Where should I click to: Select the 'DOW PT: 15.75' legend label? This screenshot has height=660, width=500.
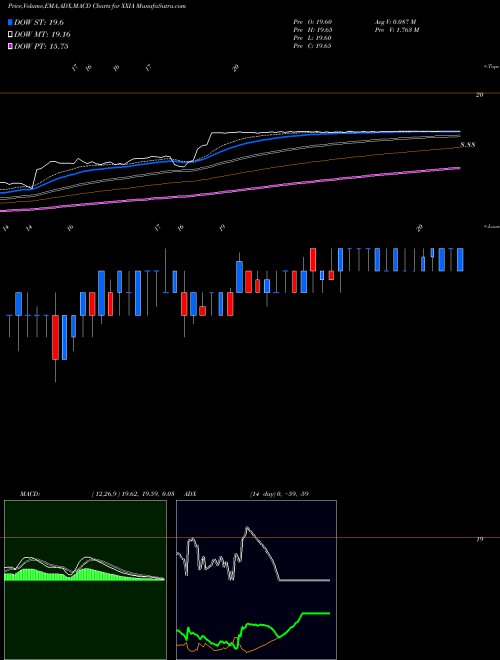[x=41, y=46]
